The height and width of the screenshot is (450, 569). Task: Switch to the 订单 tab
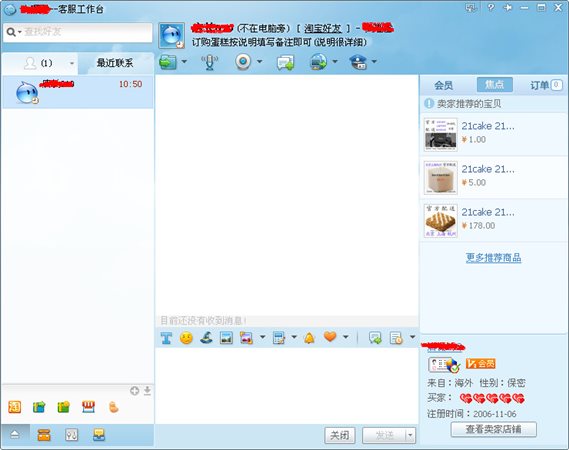tap(546, 85)
